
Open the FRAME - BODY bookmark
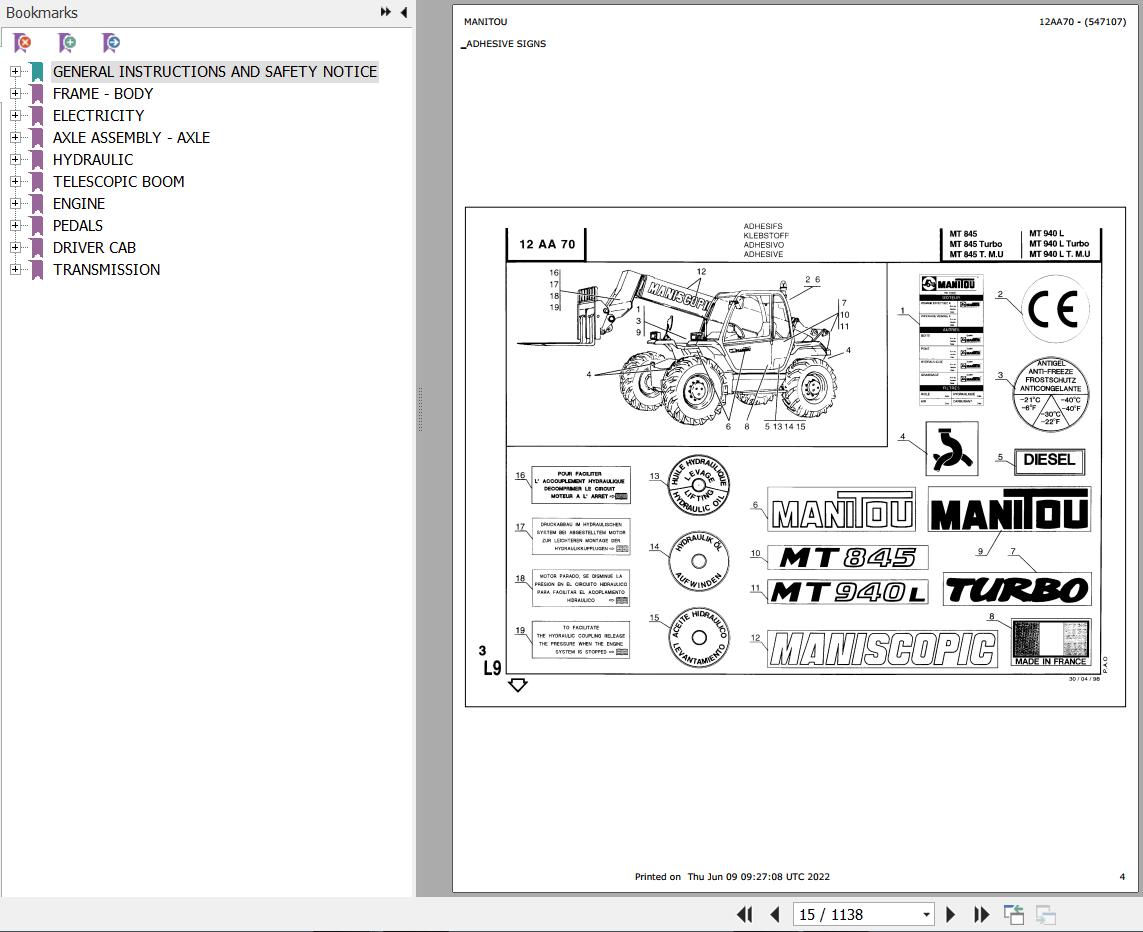103,93
